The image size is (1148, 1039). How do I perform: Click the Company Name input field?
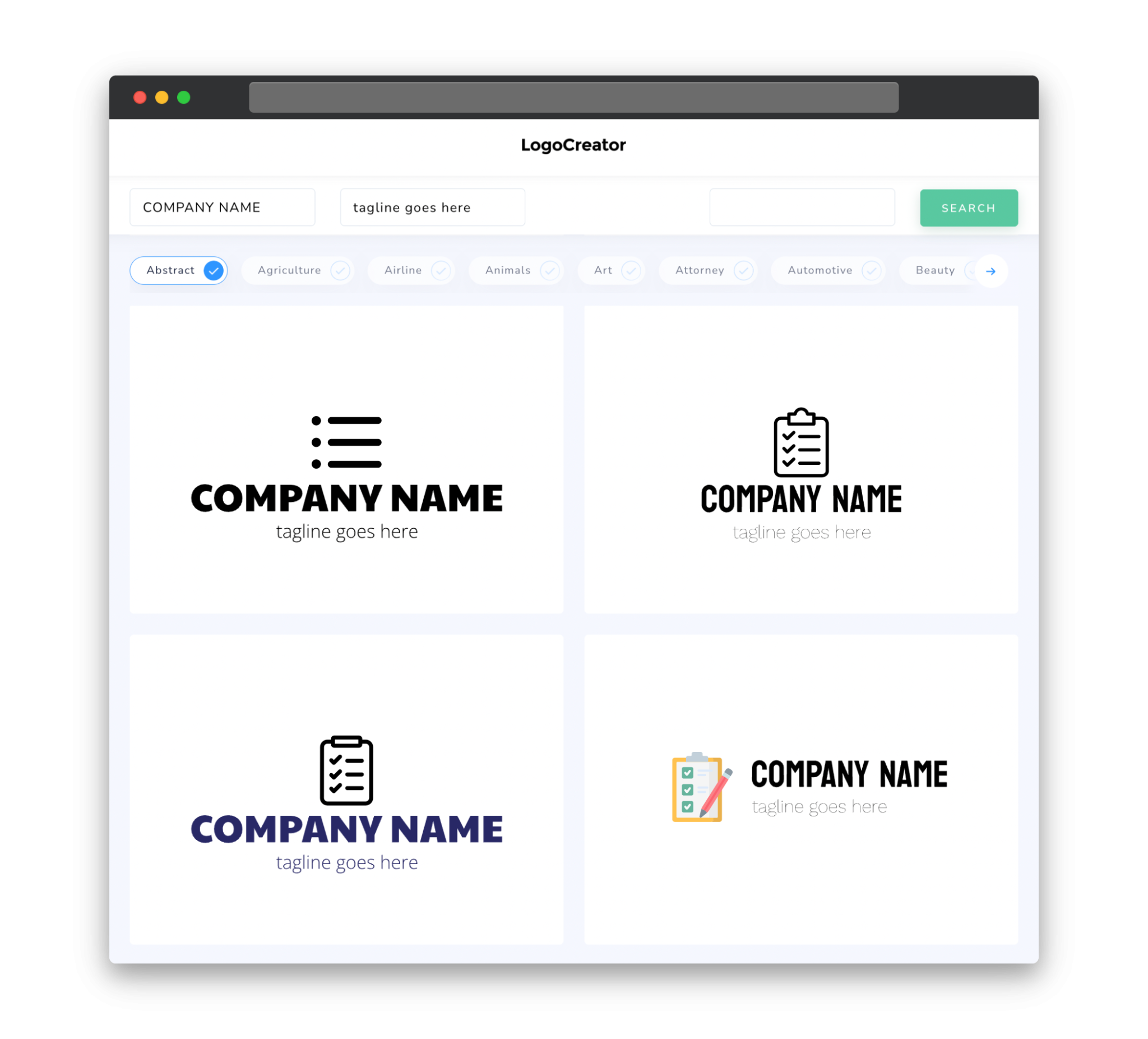(x=225, y=207)
